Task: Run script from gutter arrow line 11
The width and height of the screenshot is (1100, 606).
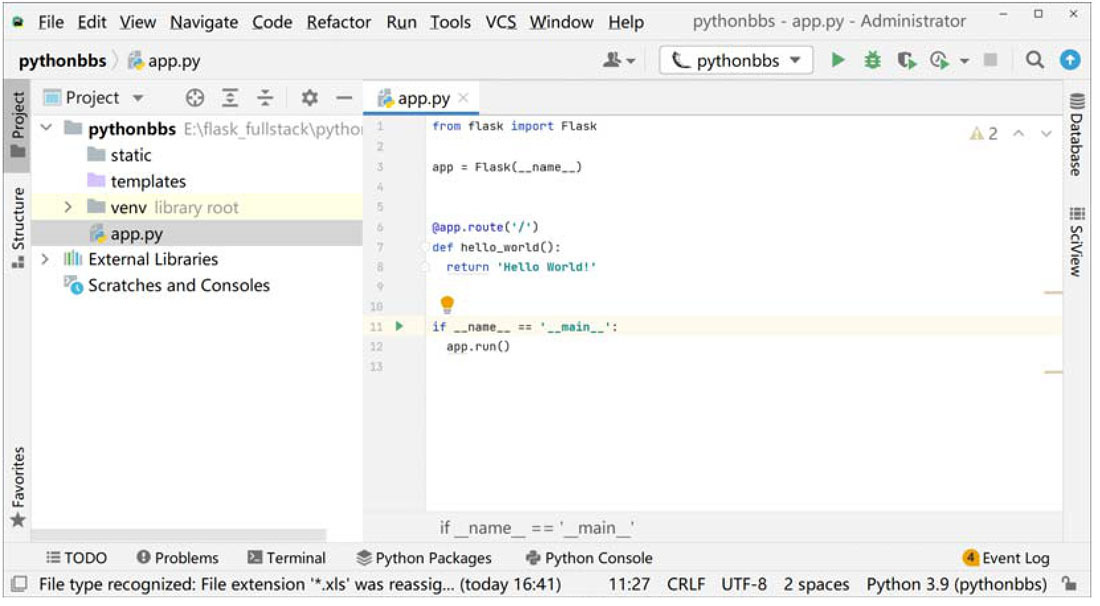Action: click(x=399, y=326)
